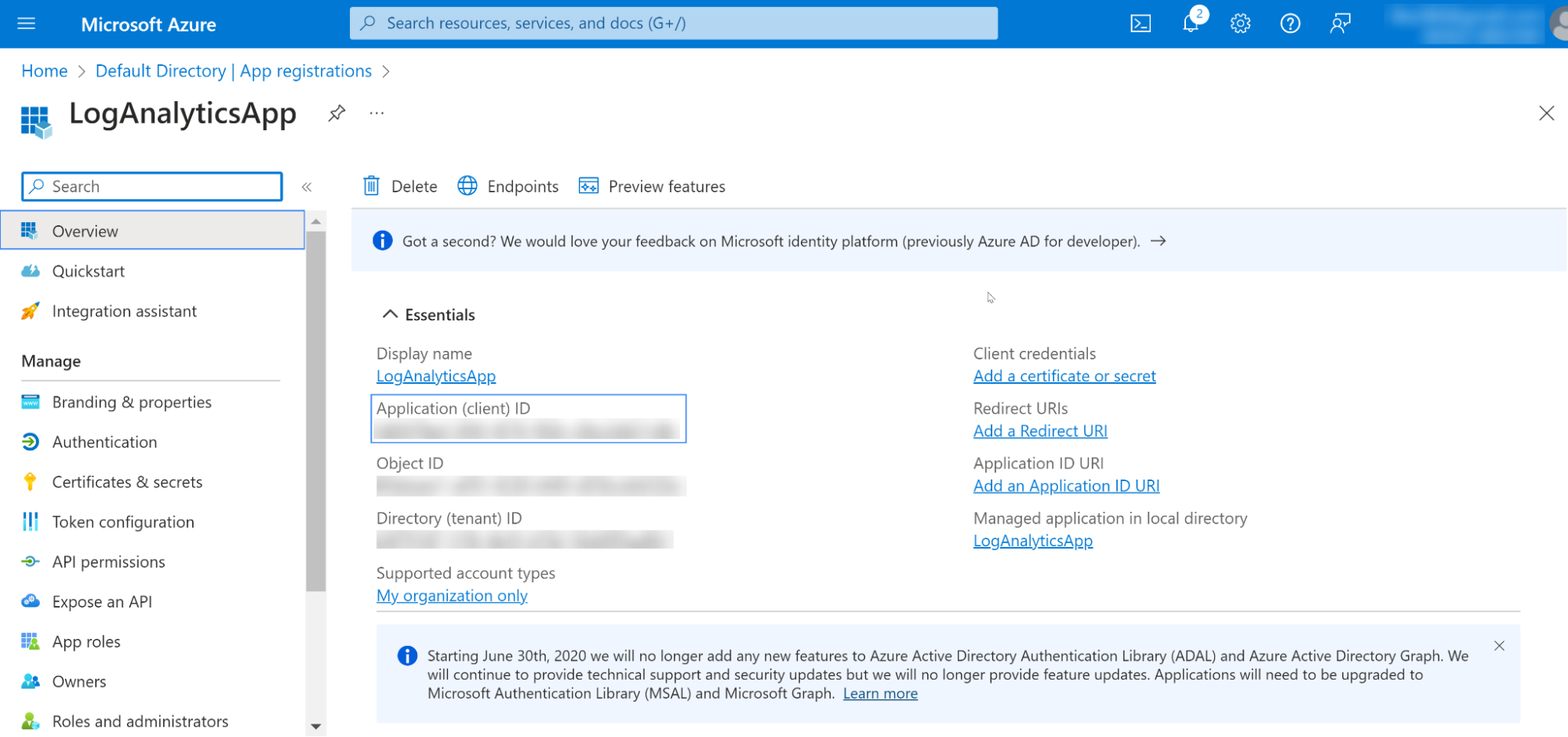Select Certificates & secrets in sidebar
Screen dimensions: 1568x737
point(127,482)
